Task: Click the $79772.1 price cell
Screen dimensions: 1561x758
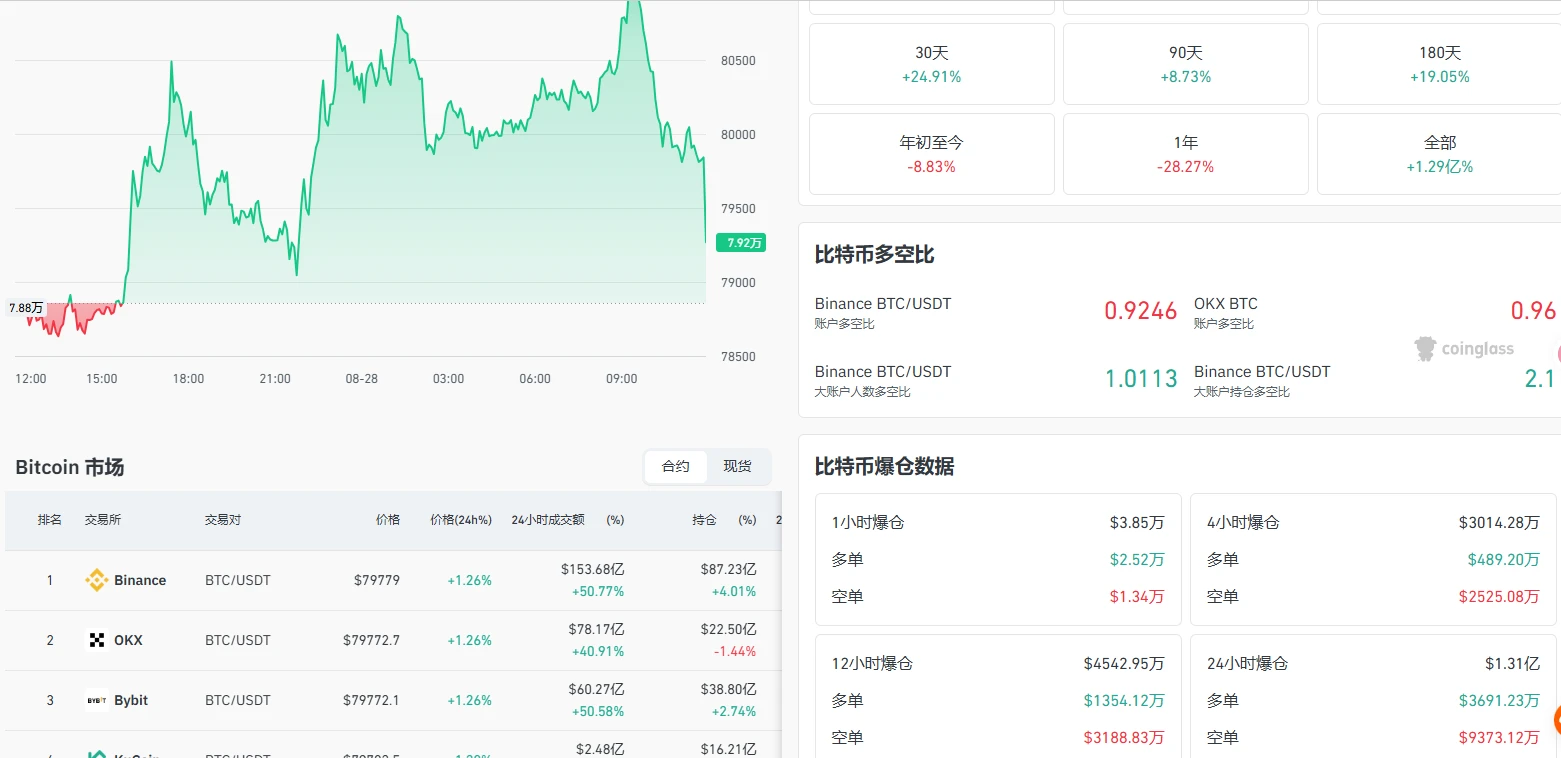Action: (x=371, y=700)
